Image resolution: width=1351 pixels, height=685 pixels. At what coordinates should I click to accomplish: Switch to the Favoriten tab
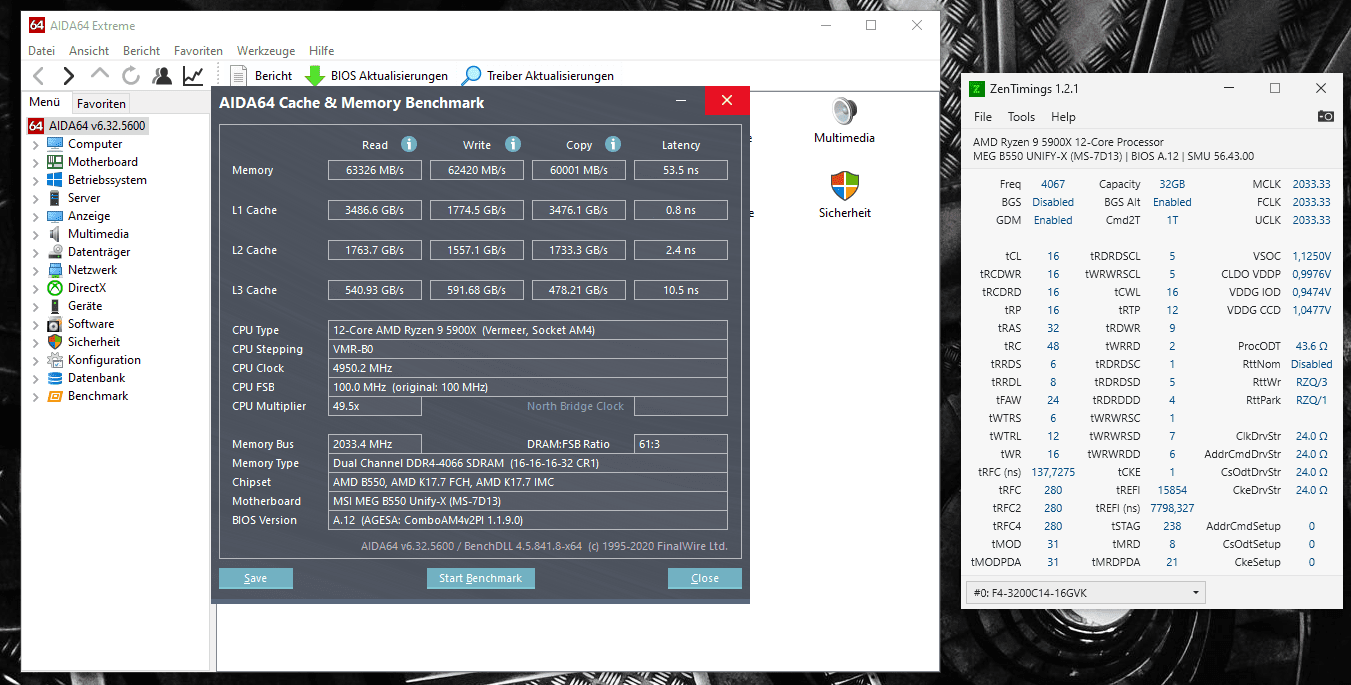[x=101, y=103]
